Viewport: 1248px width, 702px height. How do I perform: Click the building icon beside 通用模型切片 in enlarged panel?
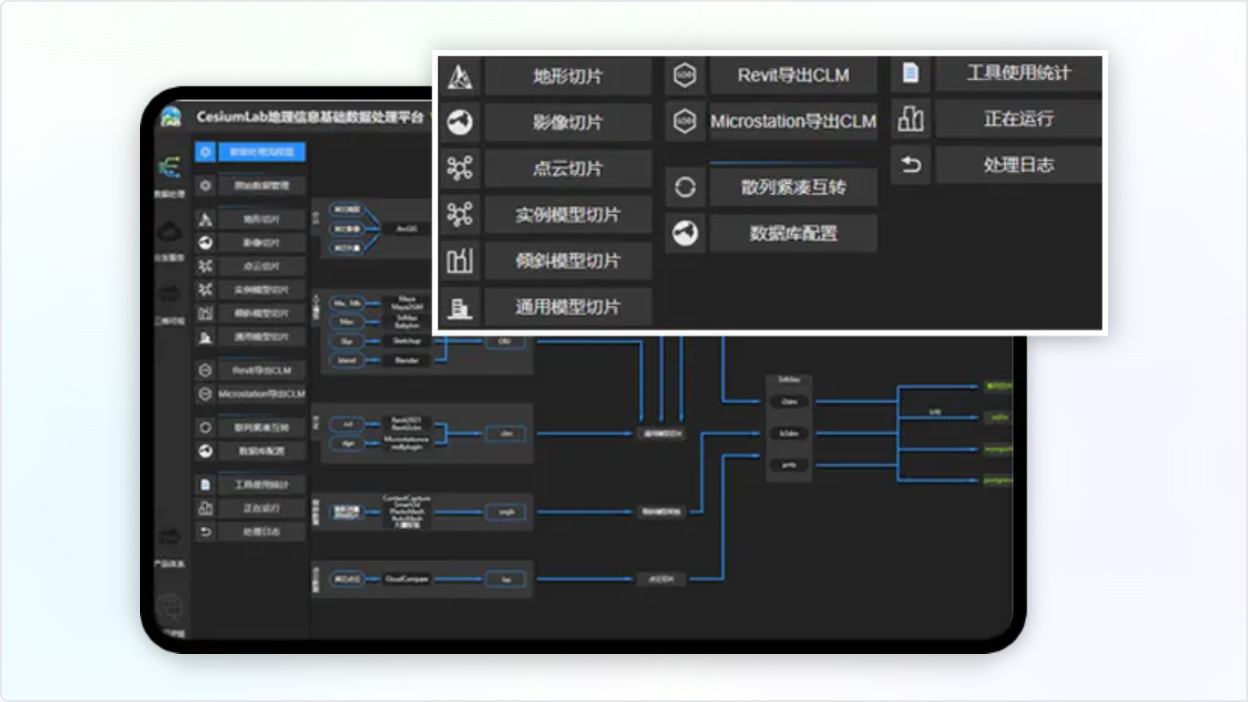pos(460,307)
